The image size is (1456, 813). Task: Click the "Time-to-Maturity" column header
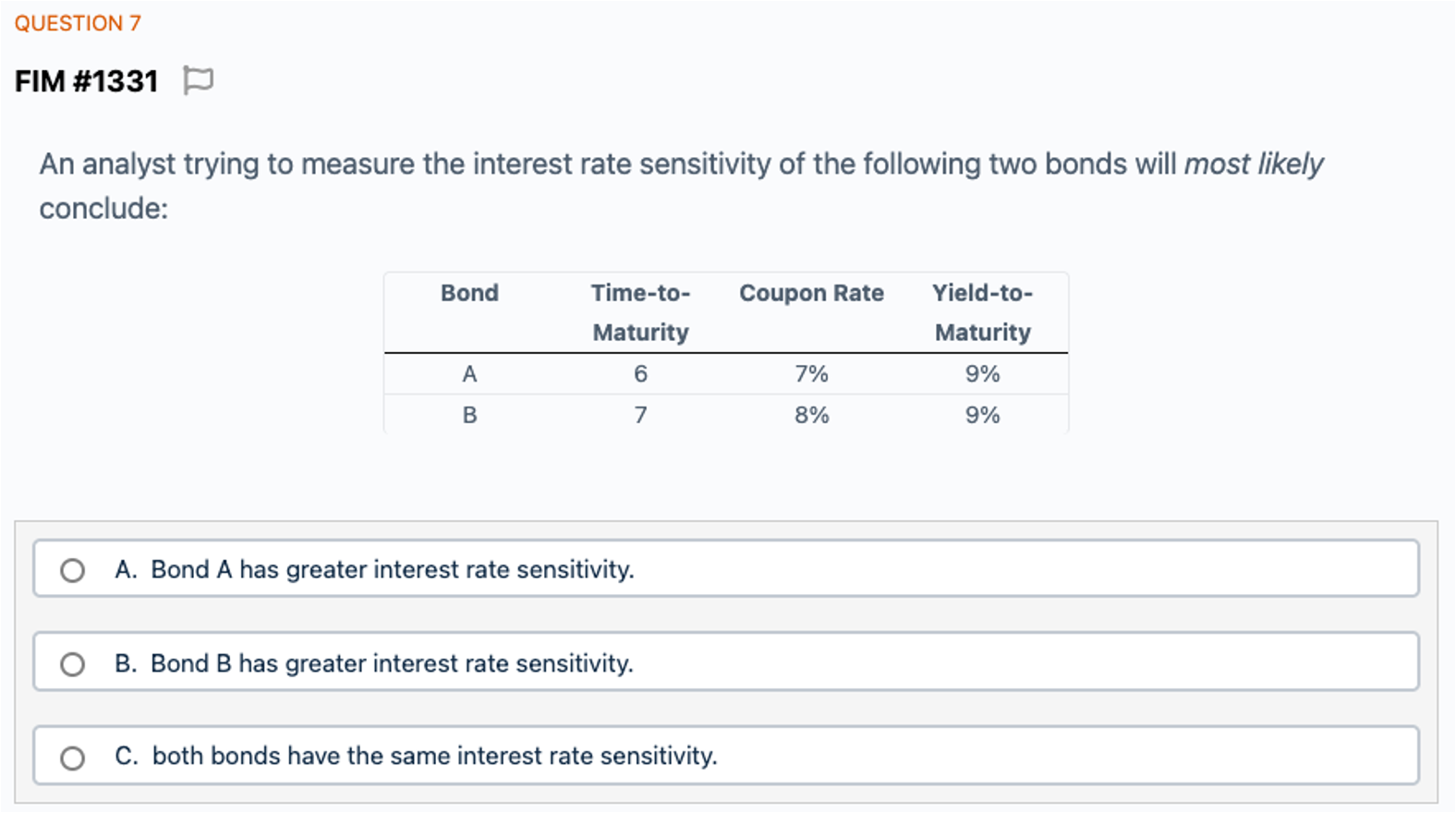[x=640, y=312]
